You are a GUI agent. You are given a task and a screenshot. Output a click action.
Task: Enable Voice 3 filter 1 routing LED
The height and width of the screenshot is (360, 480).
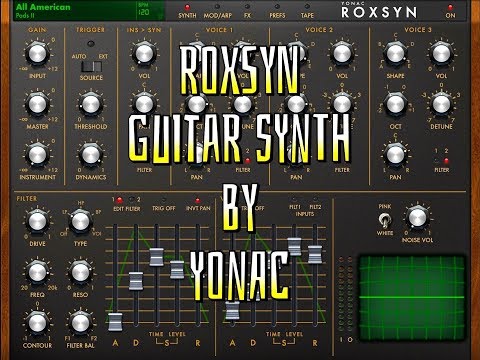click(436, 161)
